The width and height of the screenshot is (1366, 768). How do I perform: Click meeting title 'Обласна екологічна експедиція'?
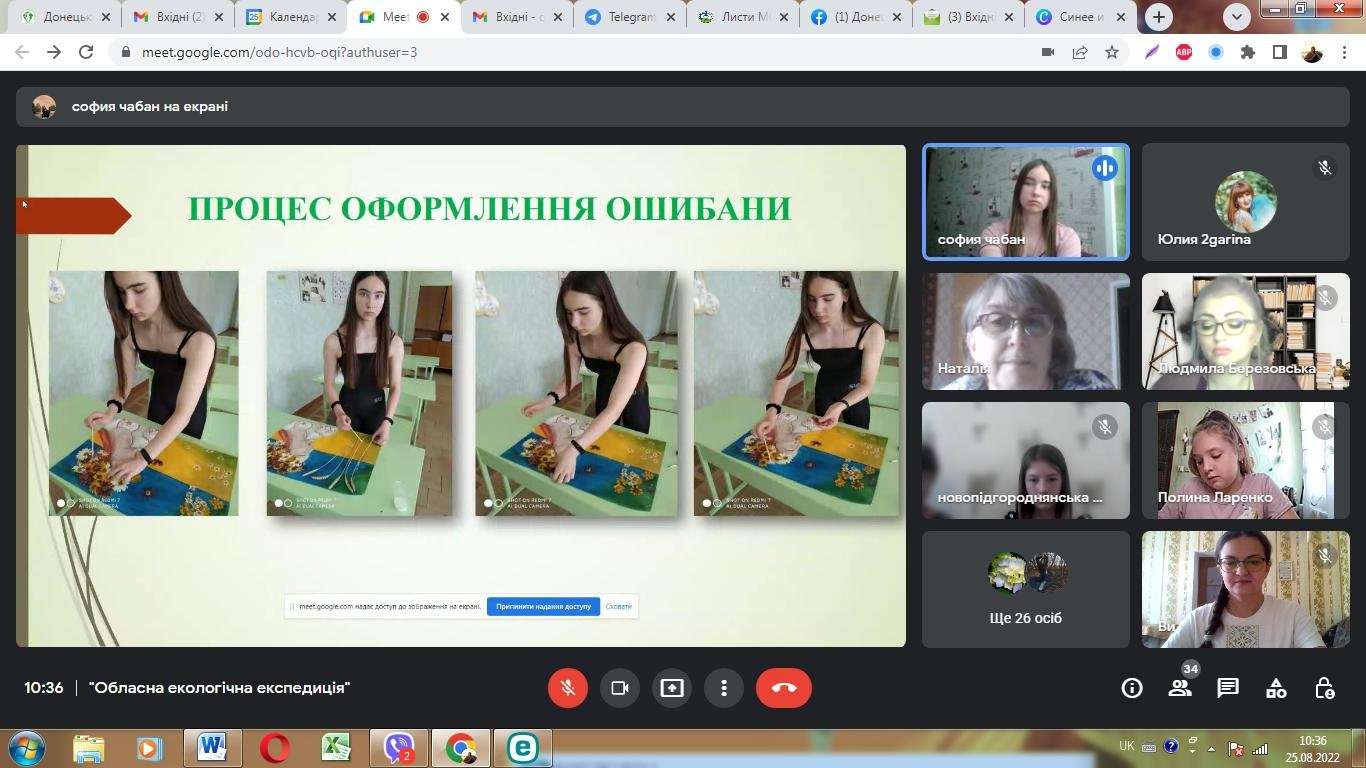(219, 688)
